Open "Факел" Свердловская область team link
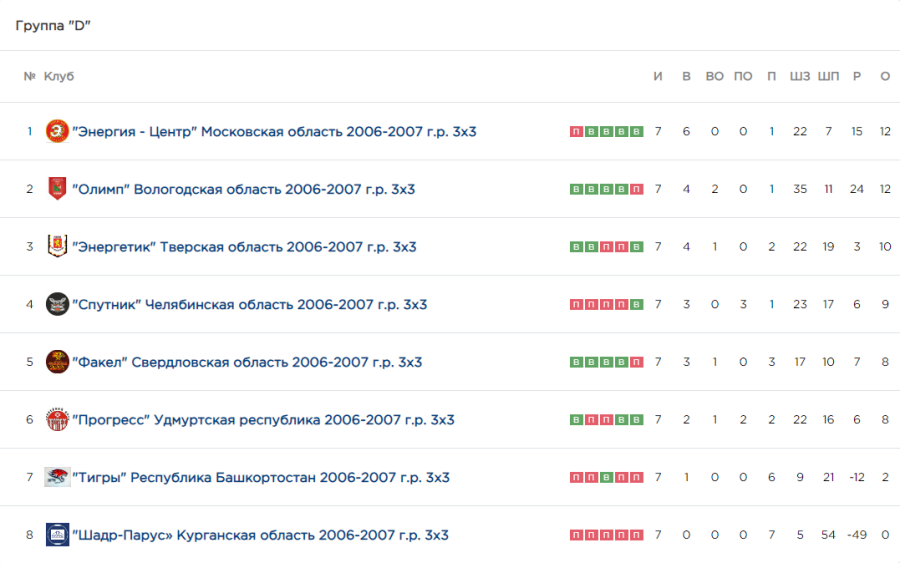Image resolution: width=900 pixels, height=563 pixels. pyautogui.click(x=247, y=362)
